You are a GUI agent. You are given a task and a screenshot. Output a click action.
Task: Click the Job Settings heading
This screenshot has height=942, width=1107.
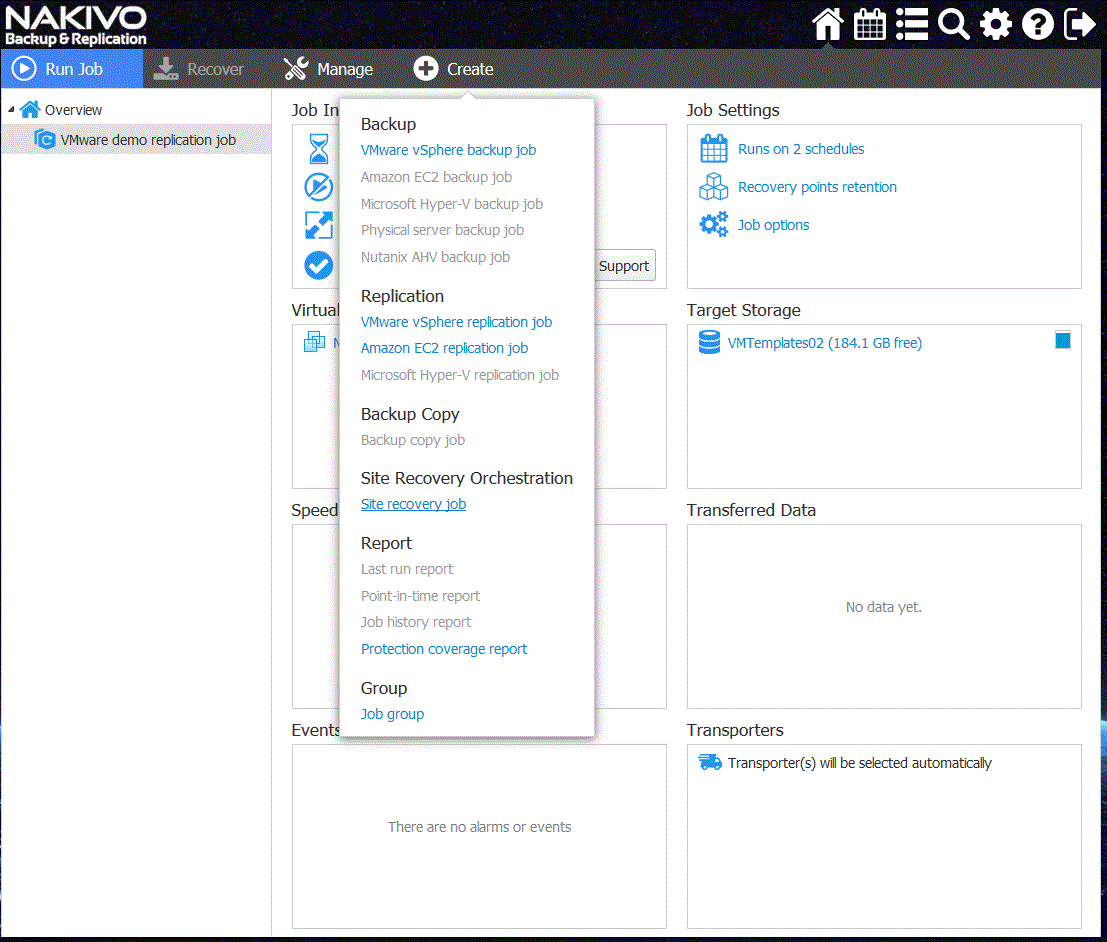pyautogui.click(x=733, y=110)
